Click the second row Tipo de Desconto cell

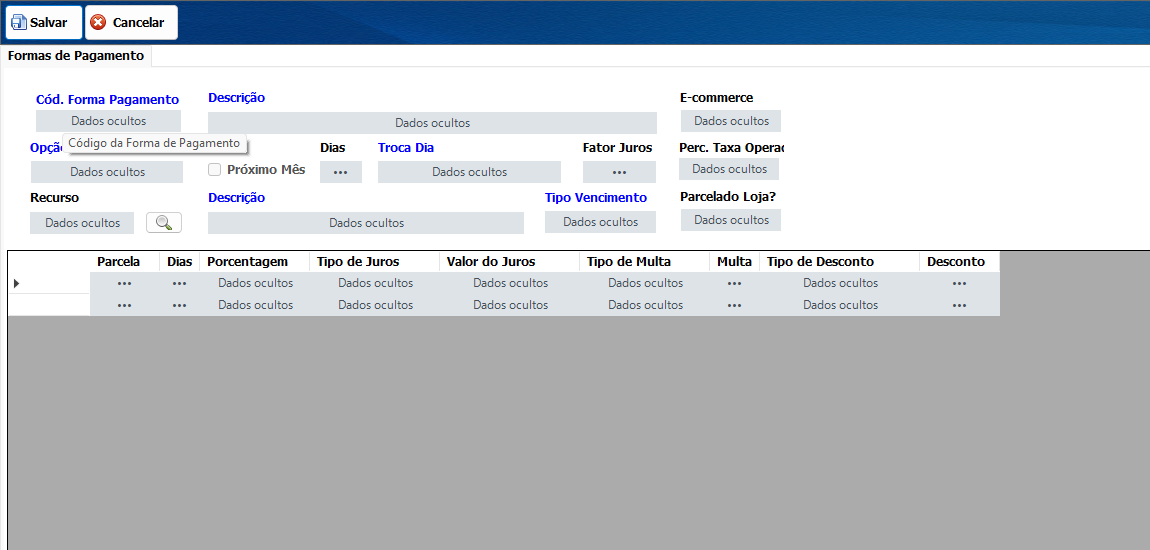click(x=840, y=305)
